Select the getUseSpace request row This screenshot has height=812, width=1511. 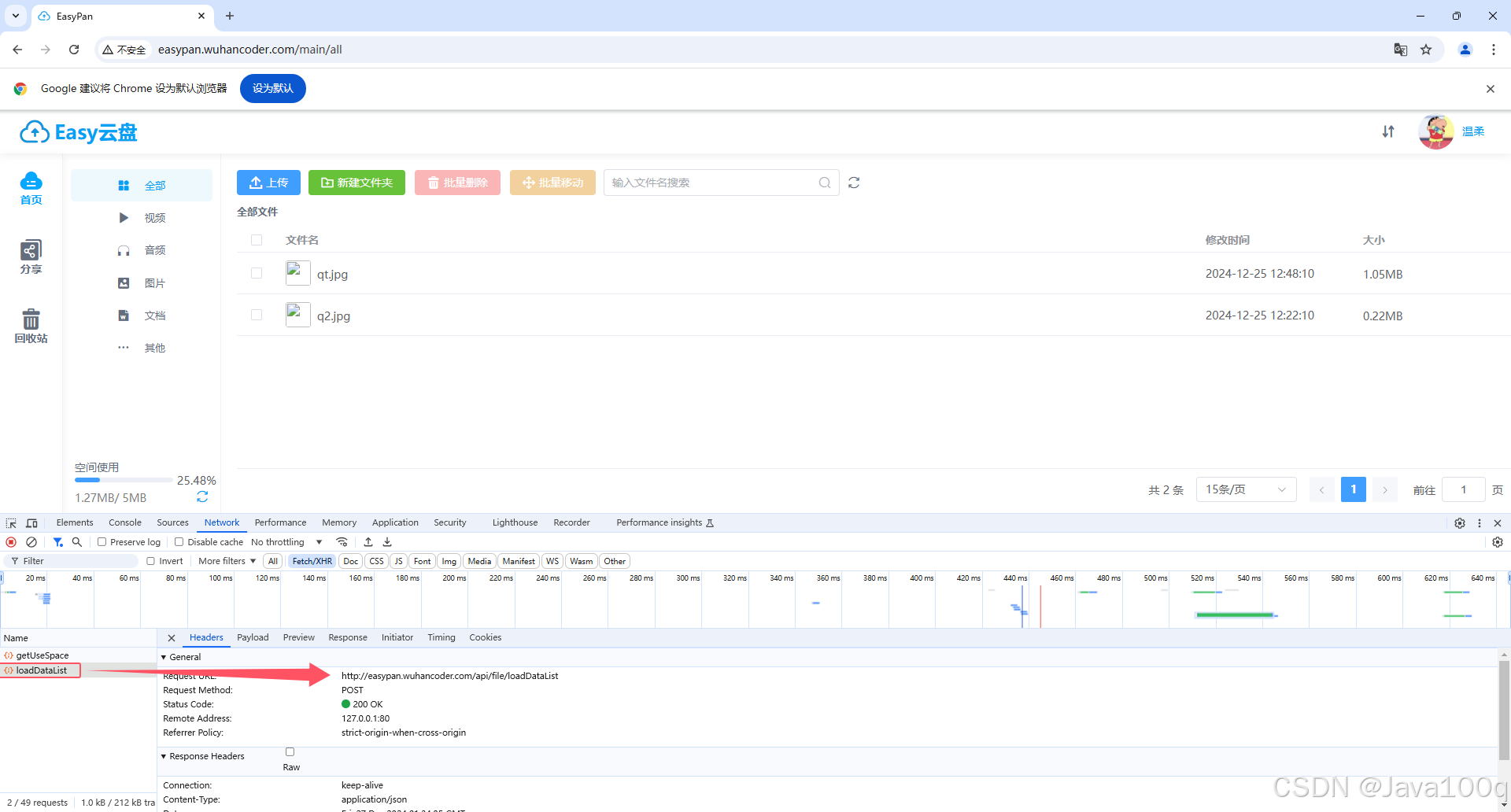pos(79,655)
